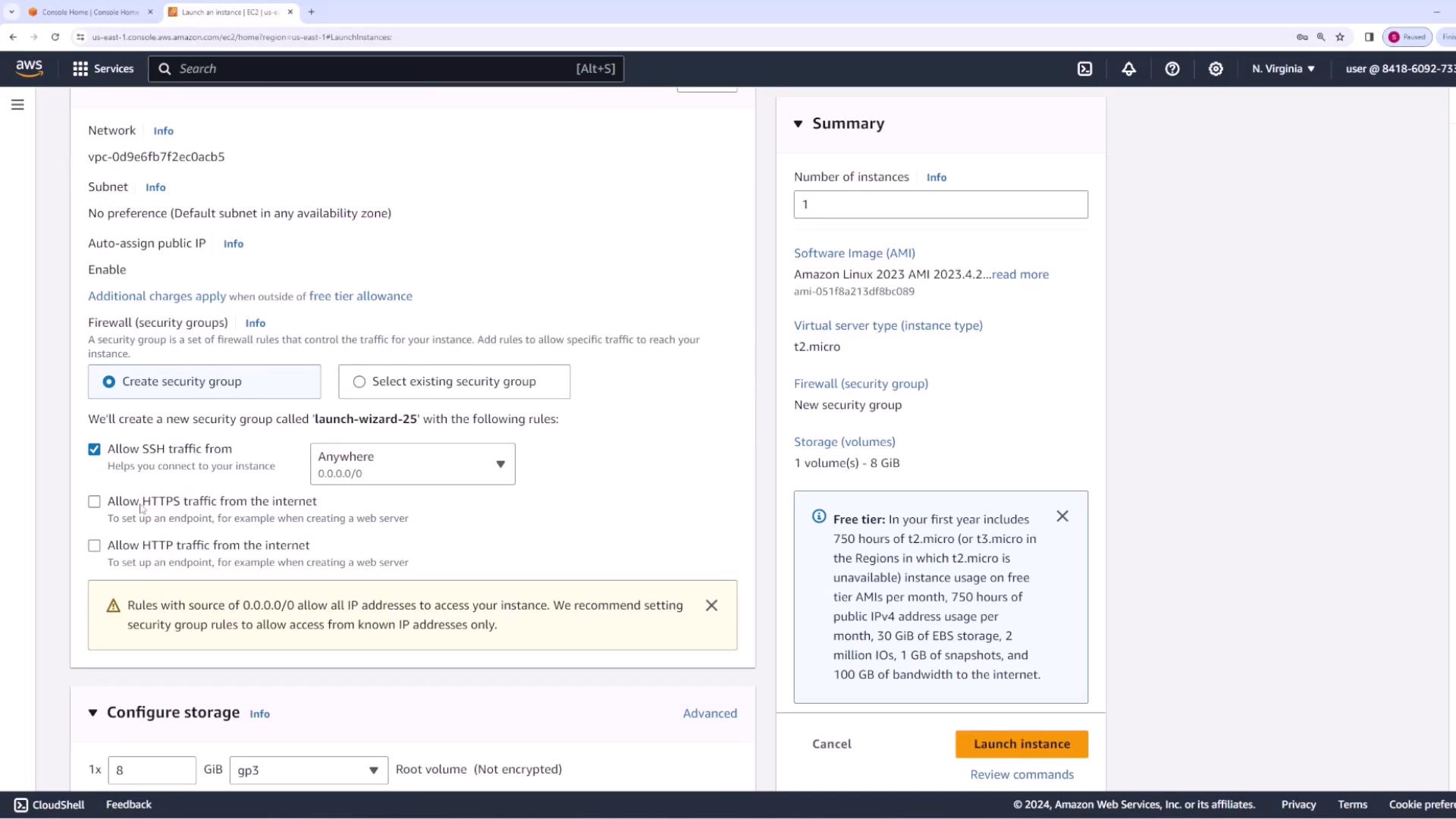Open the SSH source Anywhere dropdown

412,464
